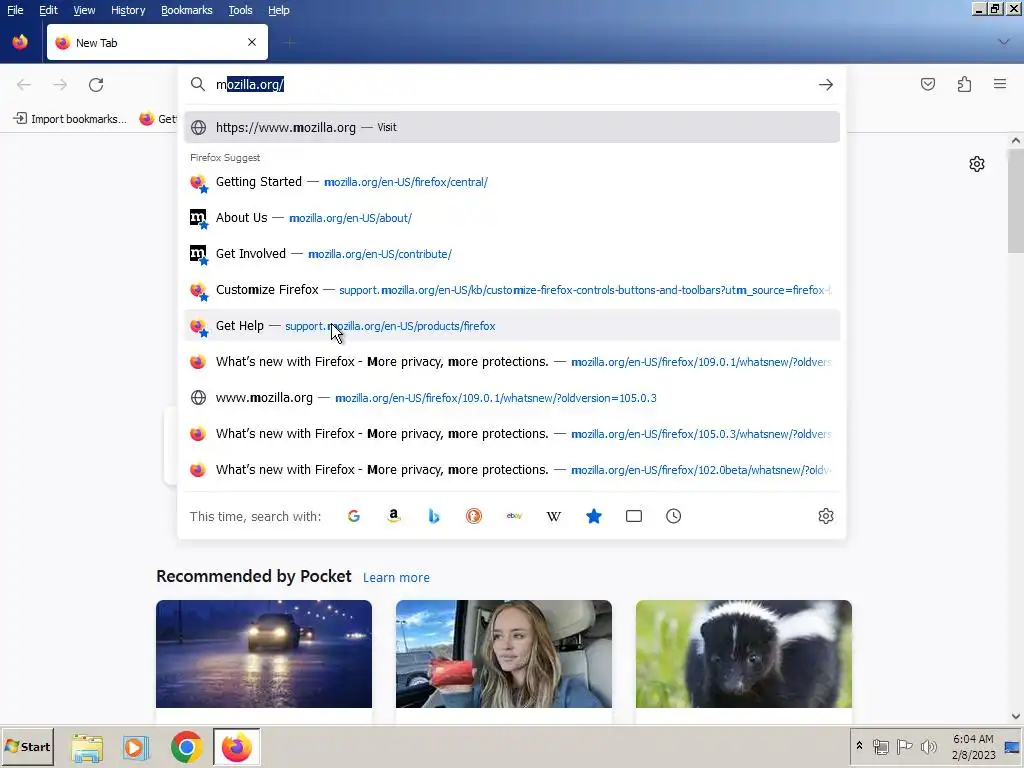Open the Extensions puzzle icon
The width and height of the screenshot is (1024, 768).
(964, 84)
